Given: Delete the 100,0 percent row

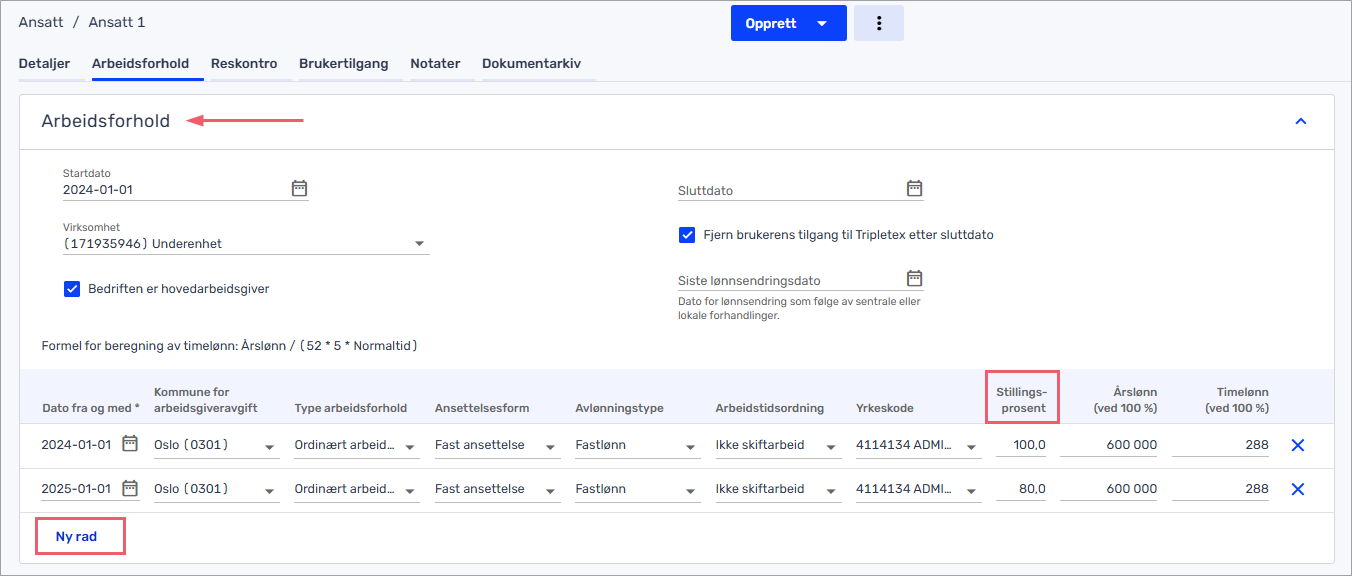Looking at the screenshot, I should (1298, 445).
